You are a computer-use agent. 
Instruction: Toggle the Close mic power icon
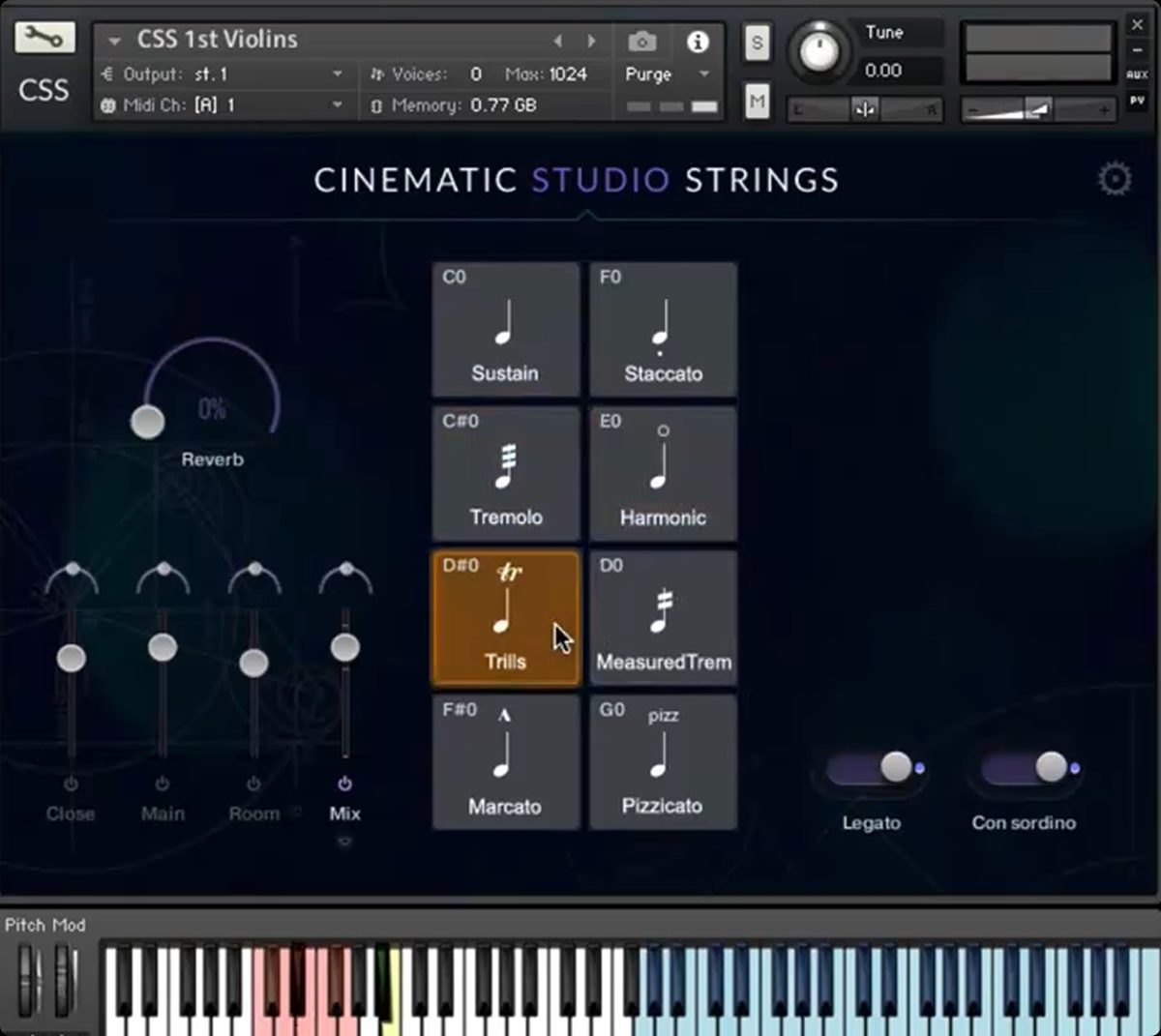[71, 784]
